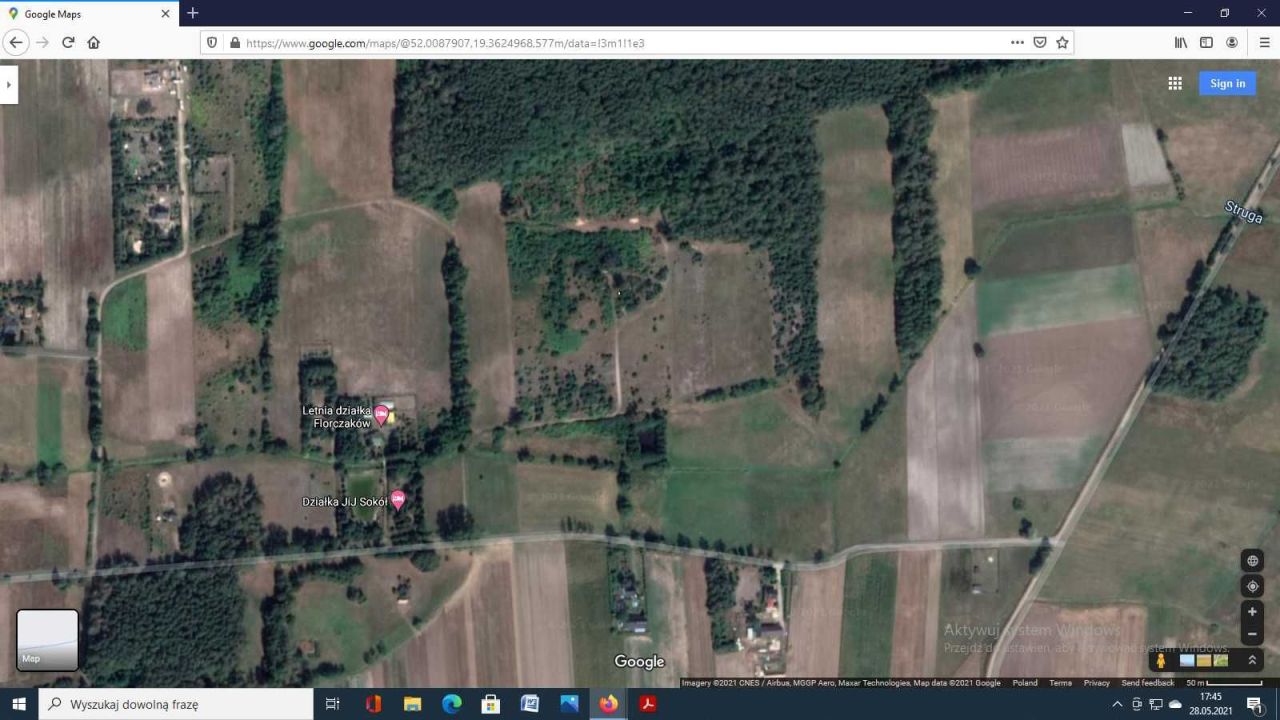Click the zoom in plus icon
The height and width of the screenshot is (720, 1280).
[x=1252, y=611]
